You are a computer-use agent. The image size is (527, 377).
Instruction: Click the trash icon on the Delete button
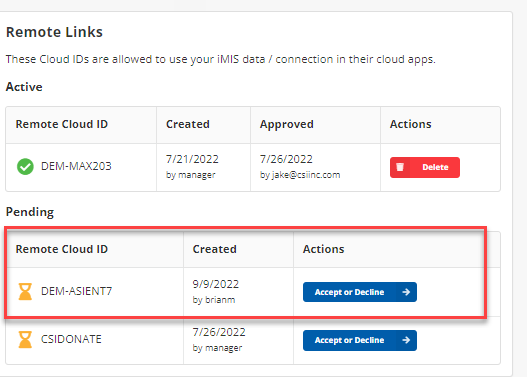coord(400,167)
